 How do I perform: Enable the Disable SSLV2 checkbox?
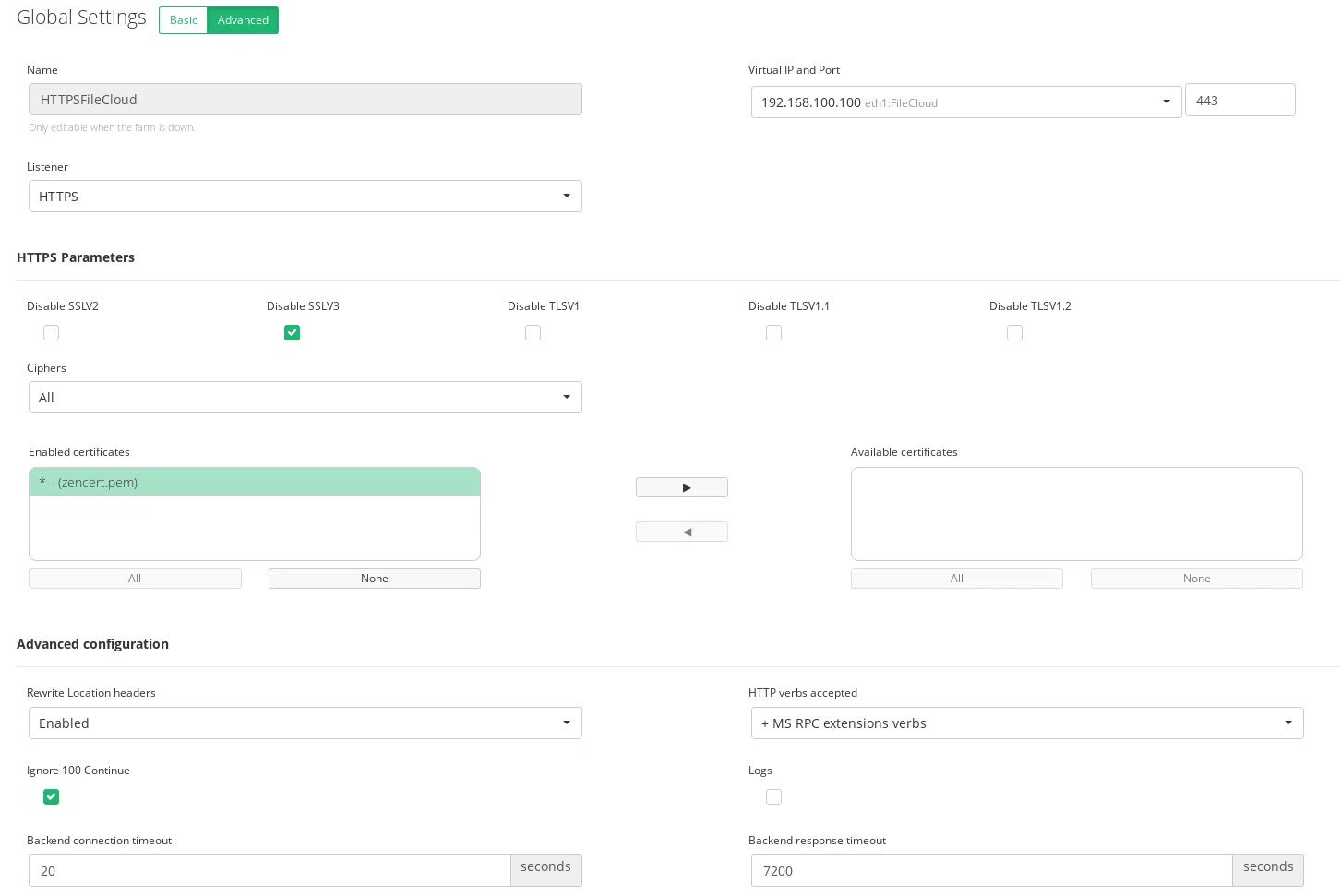coord(52,333)
